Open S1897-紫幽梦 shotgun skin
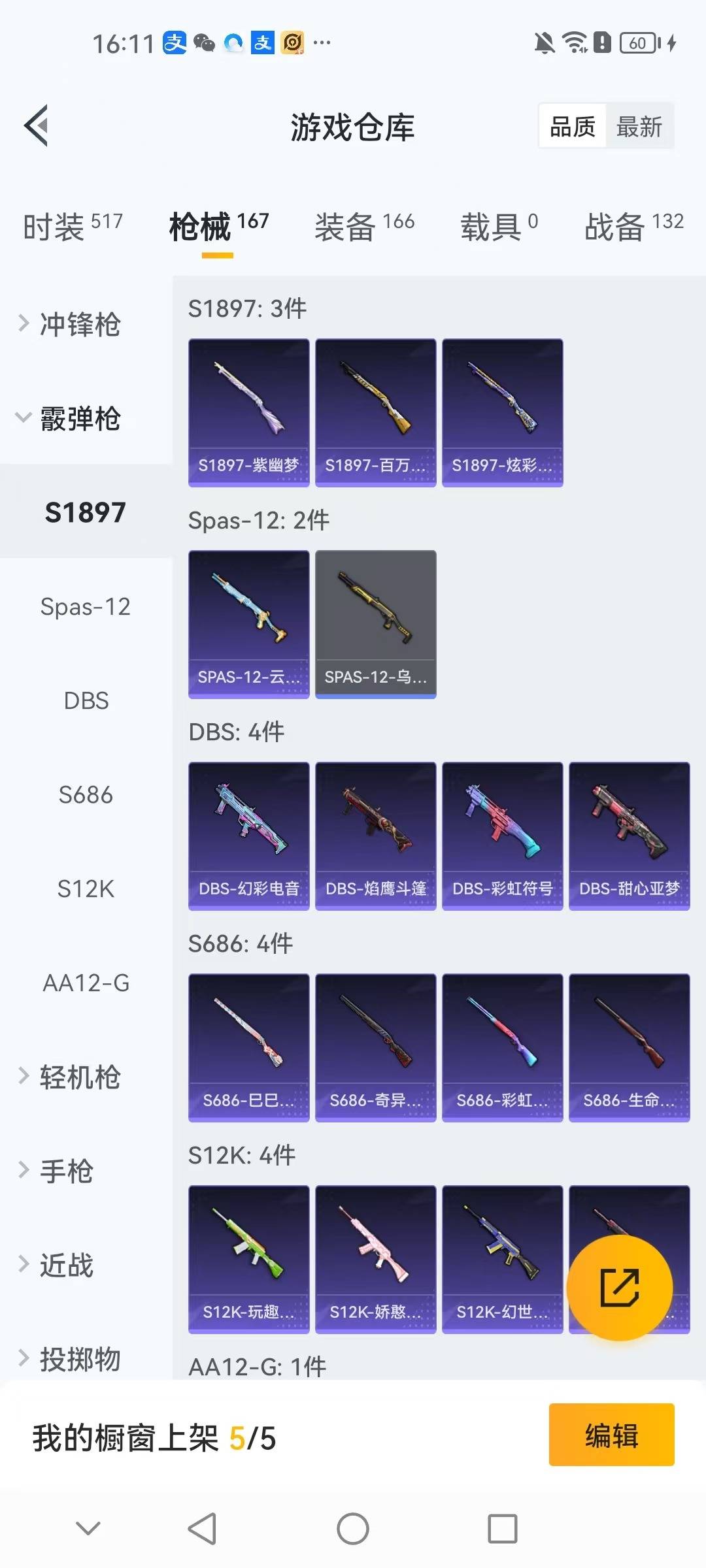This screenshot has width=706, height=1568. click(248, 412)
